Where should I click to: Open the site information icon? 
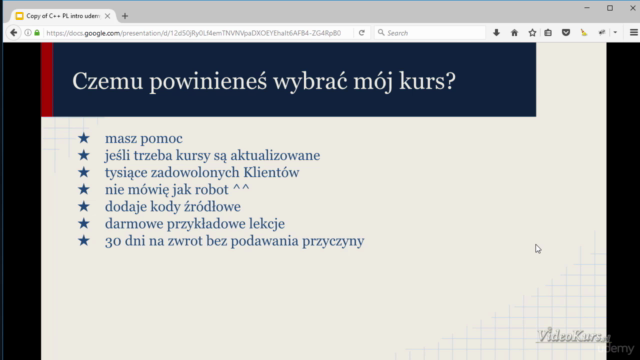28,33
